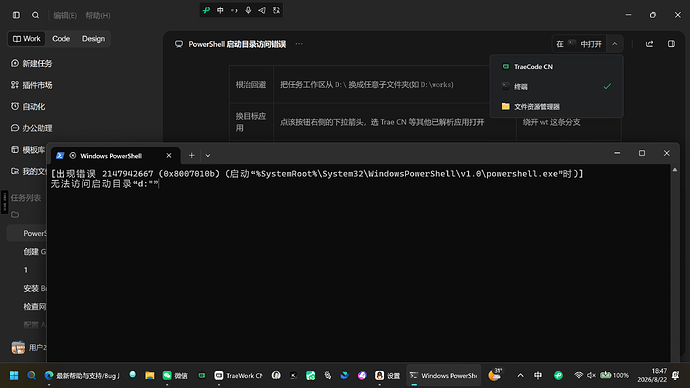Image resolution: width=690 pixels, height=388 pixels.
Task: Collapse the open-in dropdown chevron
Action: tap(615, 44)
